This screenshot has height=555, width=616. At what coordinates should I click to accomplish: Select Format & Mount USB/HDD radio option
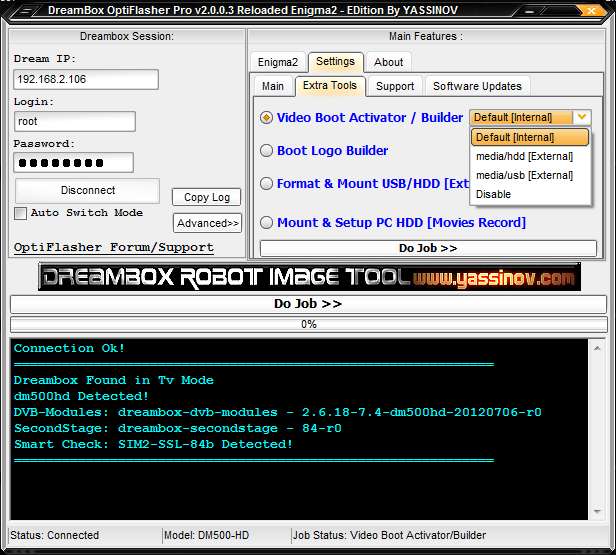[266, 183]
